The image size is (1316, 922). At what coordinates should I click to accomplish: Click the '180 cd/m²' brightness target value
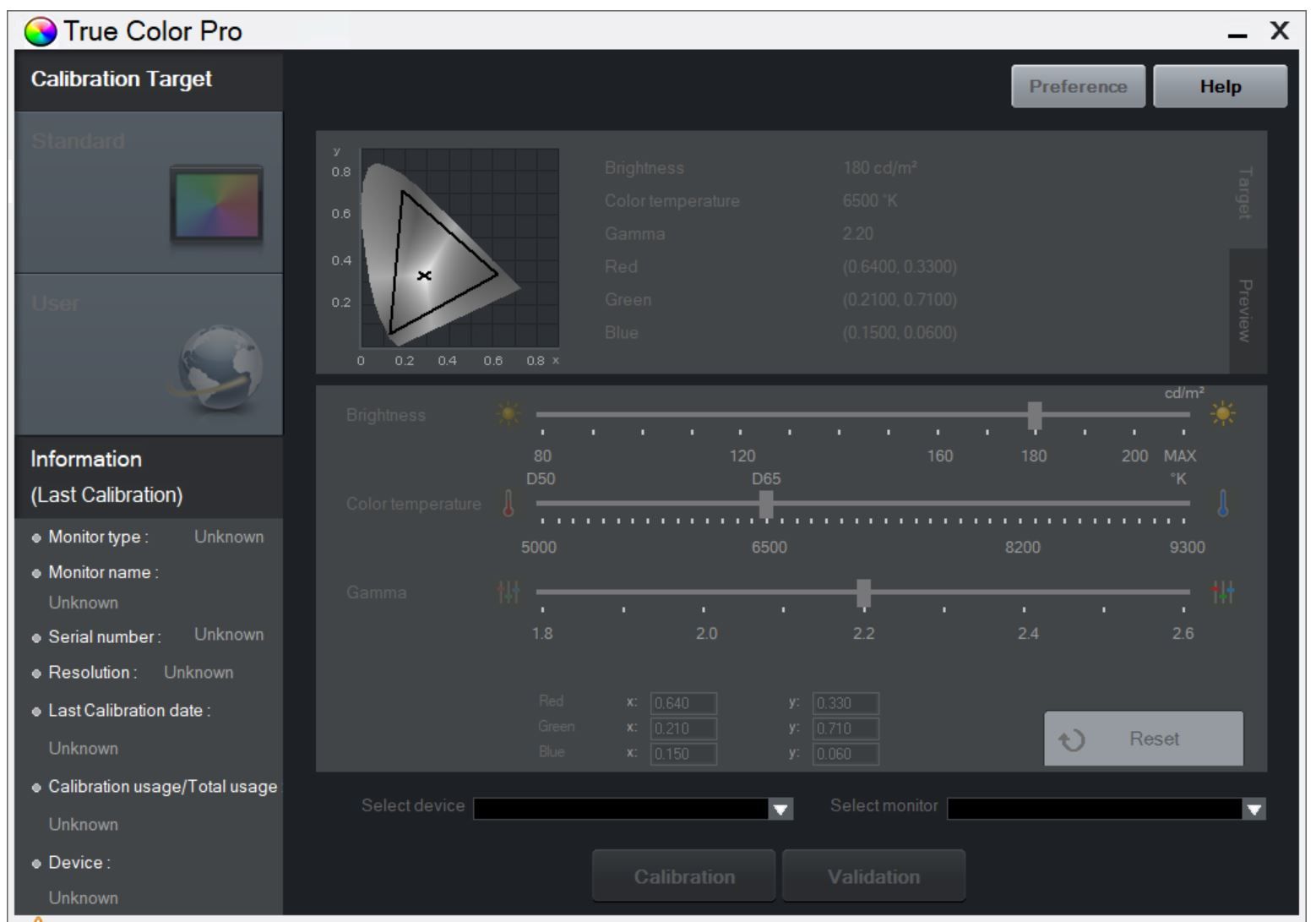pos(879,167)
